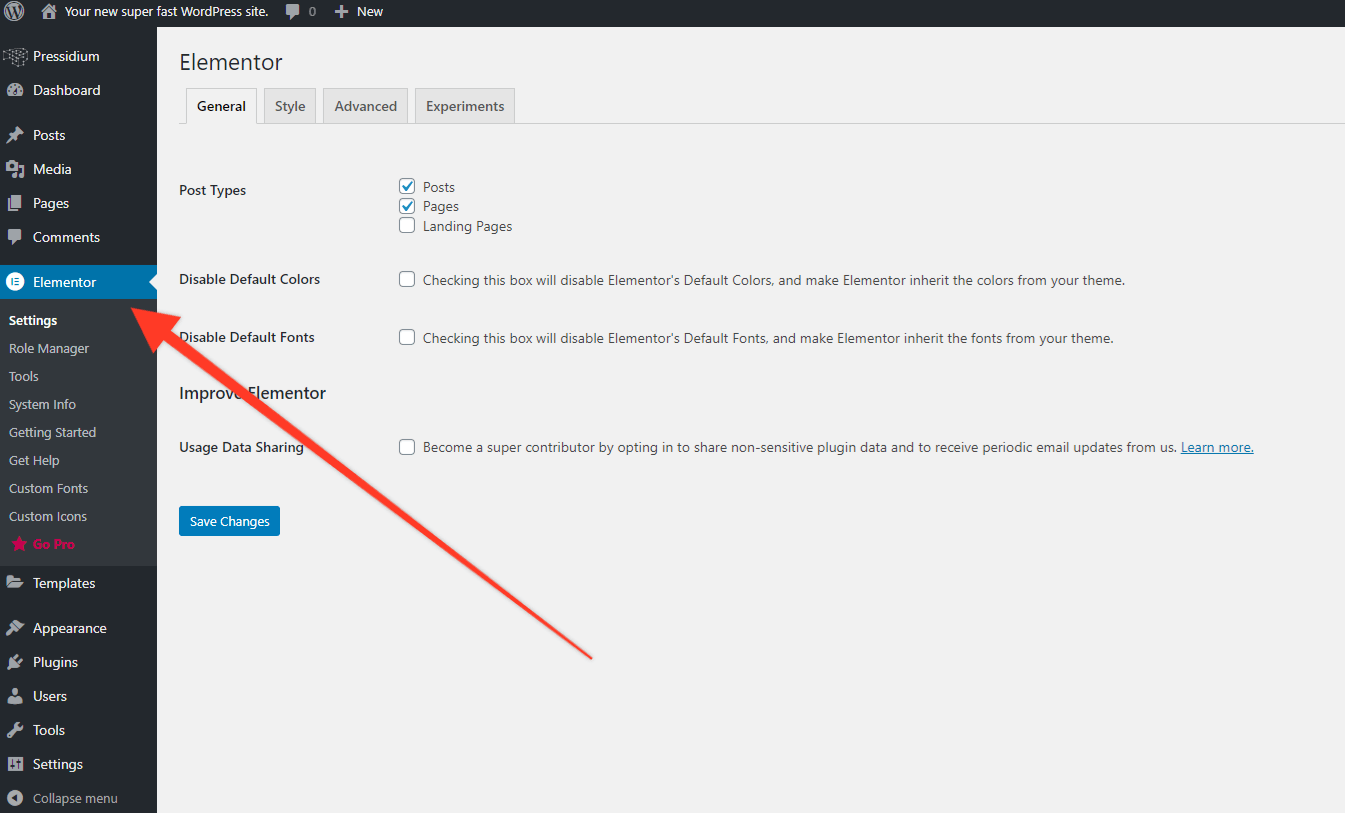Screen dimensions: 1345x813
Task: Open the Settings submenu item under Elementor
Action: pos(33,320)
